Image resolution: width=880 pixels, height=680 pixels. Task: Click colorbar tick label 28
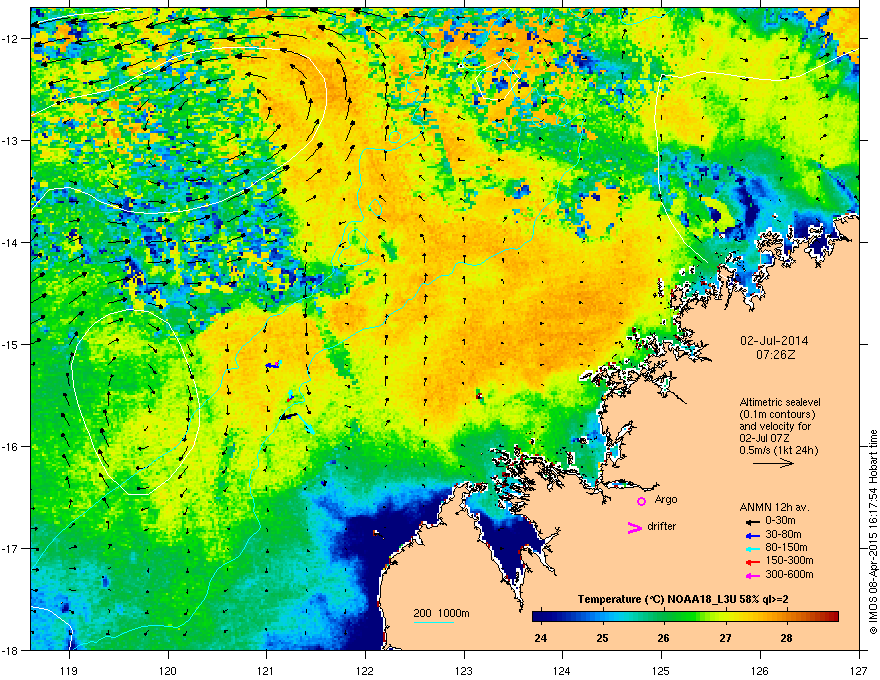click(786, 638)
